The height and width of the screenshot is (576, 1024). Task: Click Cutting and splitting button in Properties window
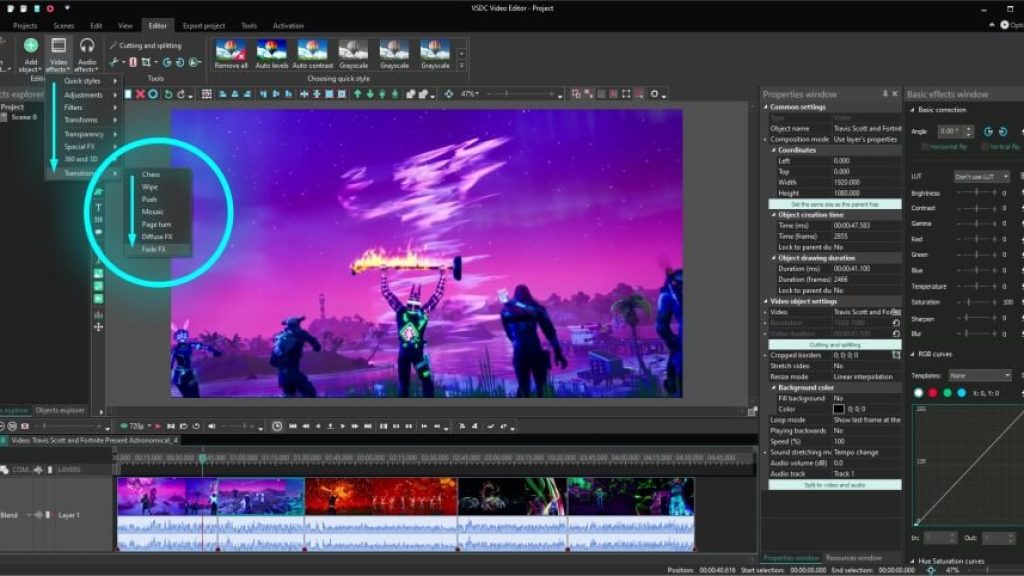(835, 345)
